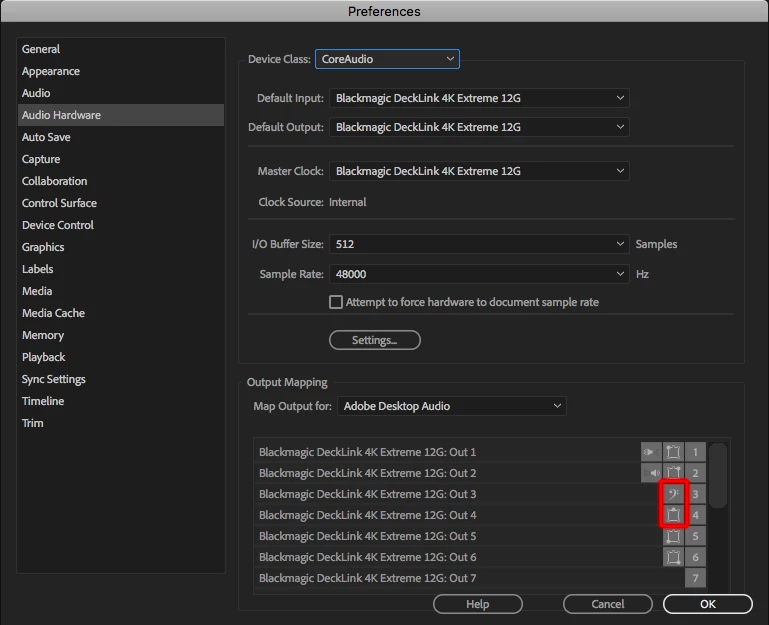
Task: Click center channel surround icon on Out 4
Action: click(x=673, y=515)
